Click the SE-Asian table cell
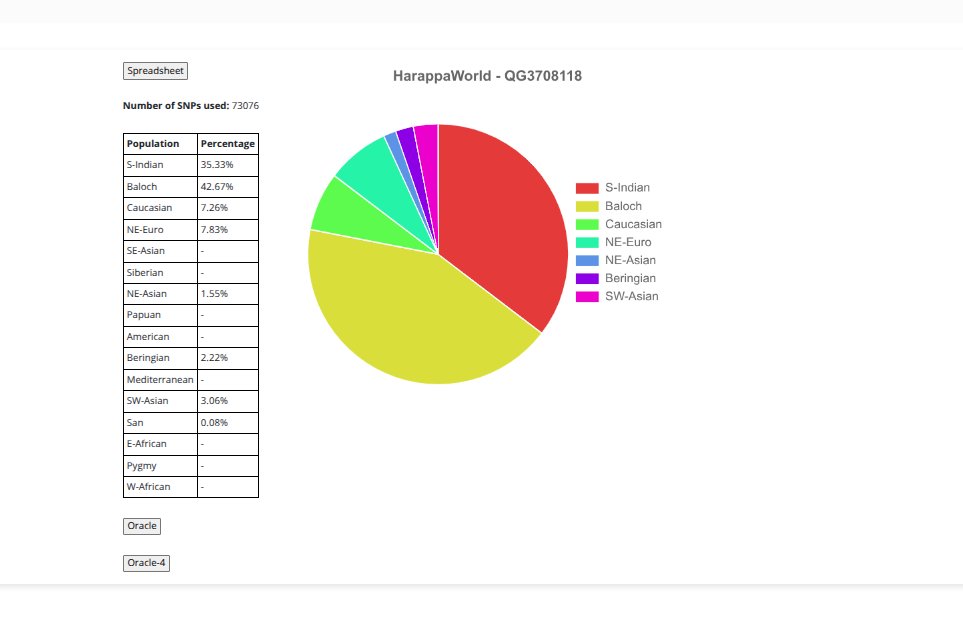 (x=160, y=251)
